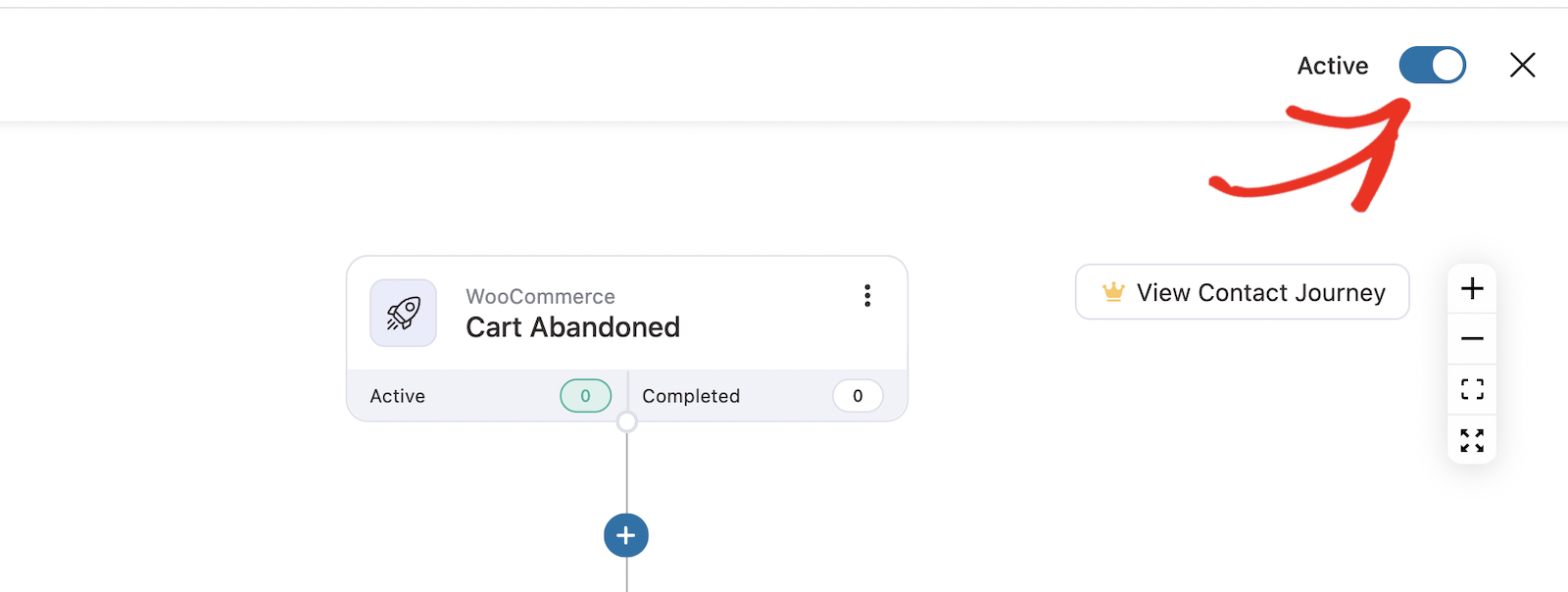This screenshot has height=592, width=1568.
Task: Zoom out of the workflow canvas
Action: [1472, 339]
